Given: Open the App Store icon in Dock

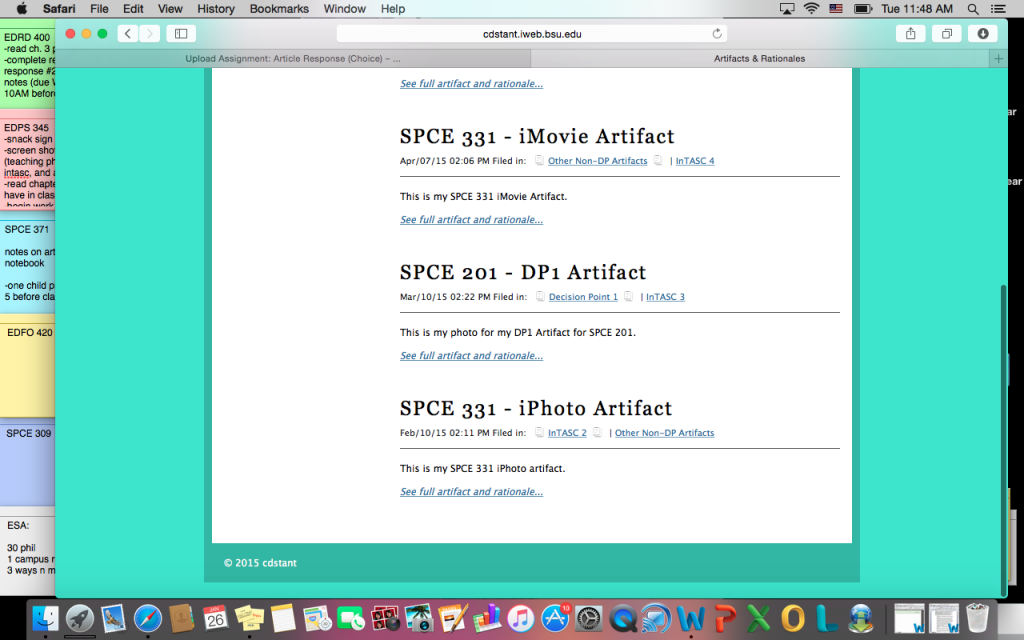Looking at the screenshot, I should click(555, 619).
